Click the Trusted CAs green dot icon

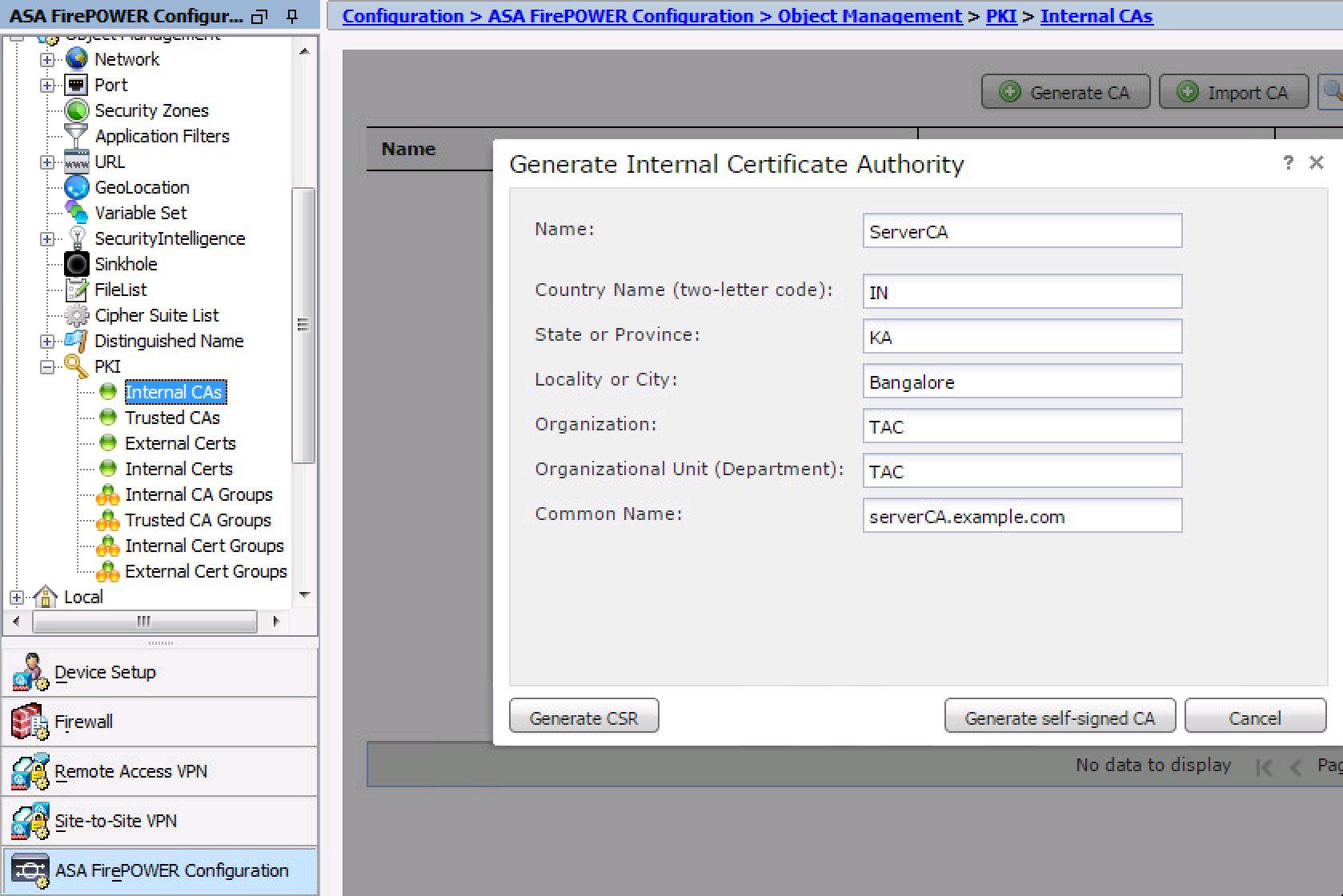(108, 418)
